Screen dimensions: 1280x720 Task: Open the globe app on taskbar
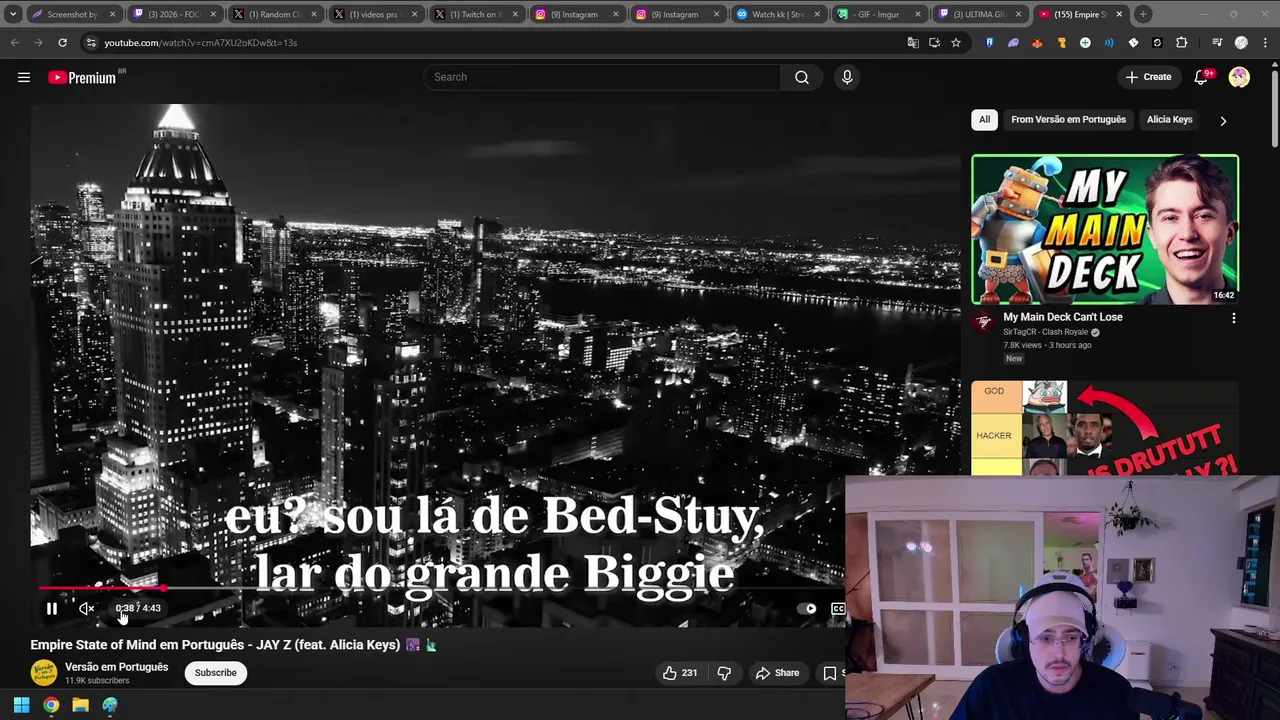click(110, 705)
